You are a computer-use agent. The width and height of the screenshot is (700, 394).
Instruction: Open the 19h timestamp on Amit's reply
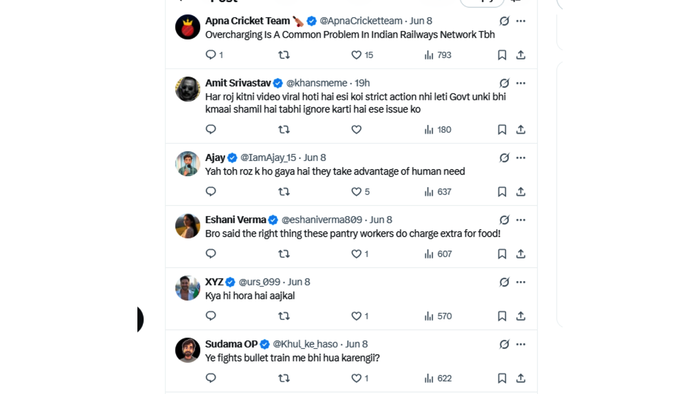pyautogui.click(x=362, y=83)
